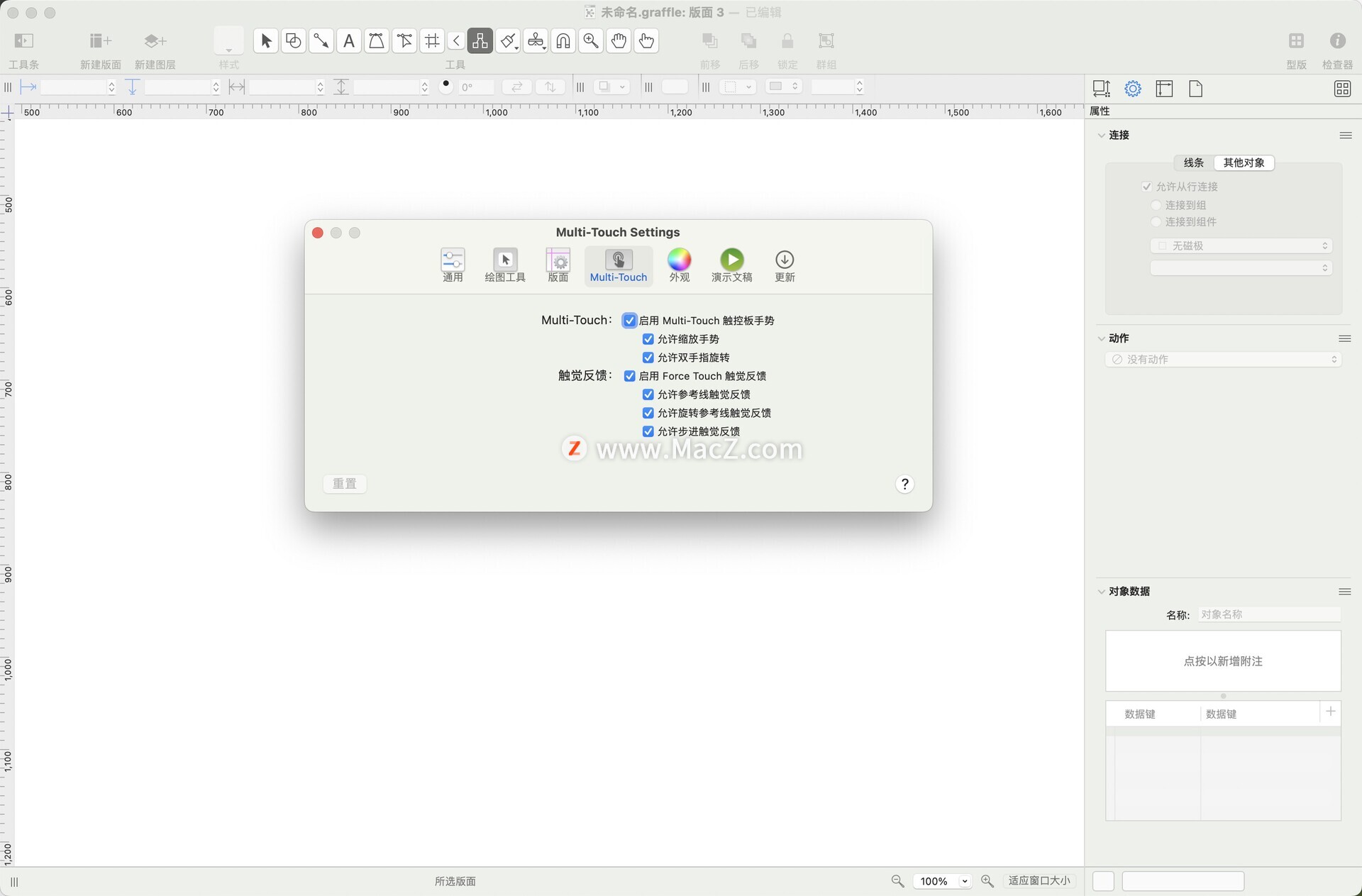Open the 无磁极 magnets dropdown
The image size is (1362, 896).
(1241, 245)
